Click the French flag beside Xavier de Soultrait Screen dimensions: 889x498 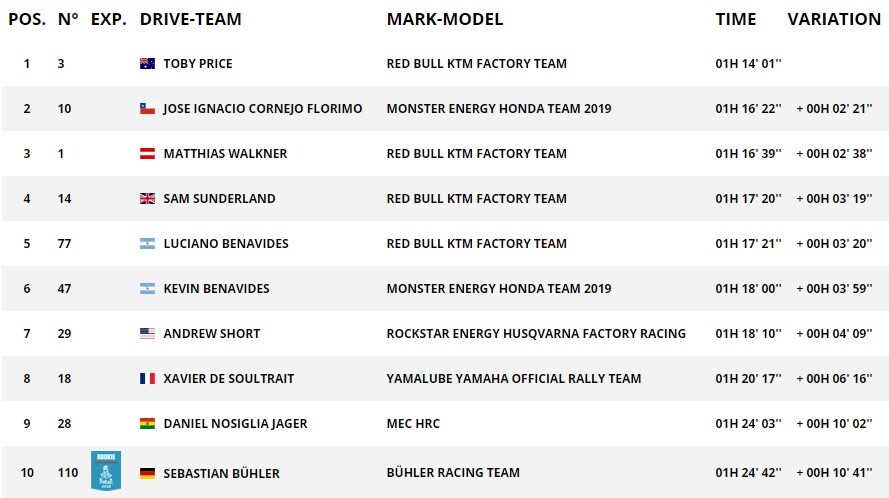point(147,378)
